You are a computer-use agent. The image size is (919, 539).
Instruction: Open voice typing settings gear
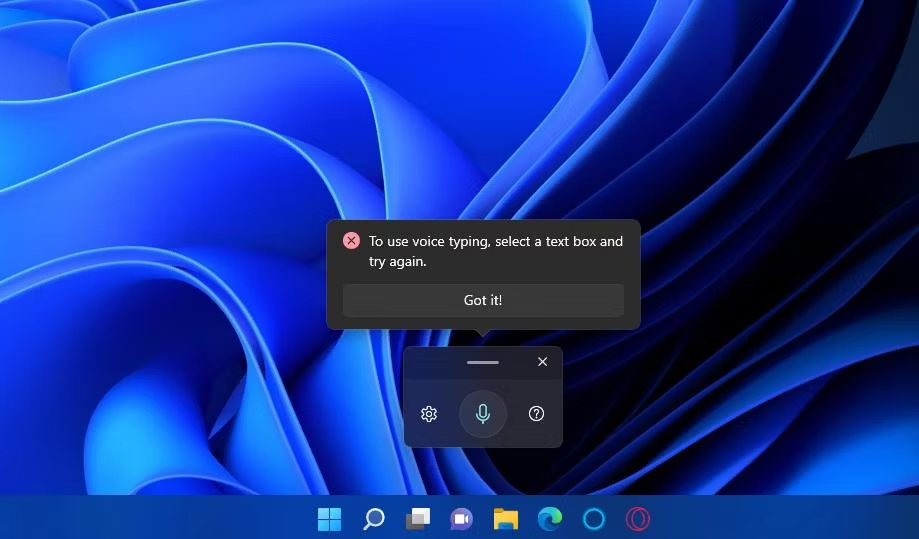(429, 414)
